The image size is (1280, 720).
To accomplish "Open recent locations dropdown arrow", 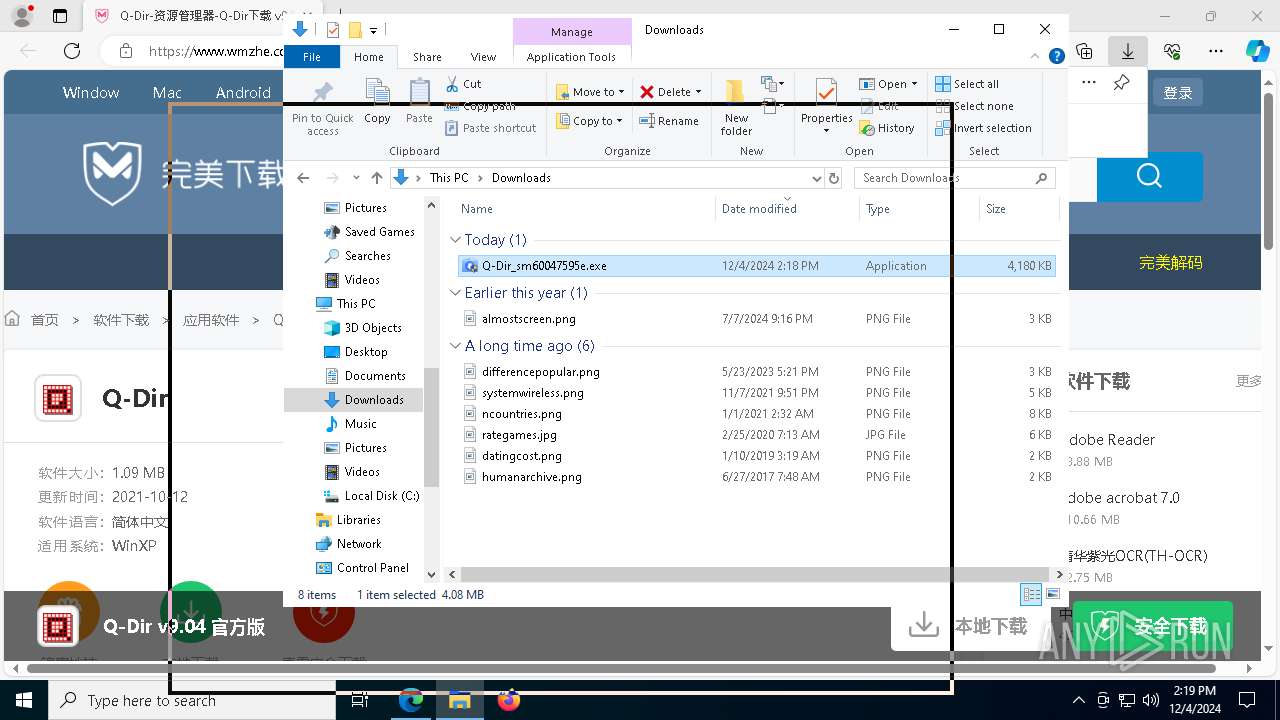I will point(356,178).
